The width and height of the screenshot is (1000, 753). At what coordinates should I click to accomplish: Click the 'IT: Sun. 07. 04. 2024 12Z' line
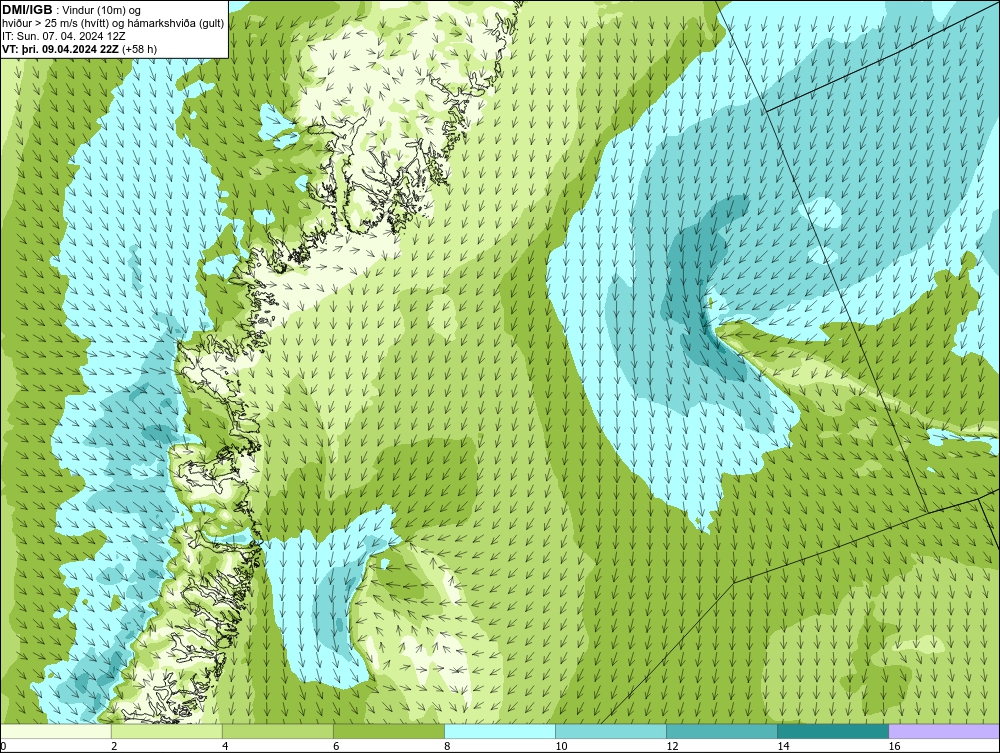(x=64, y=36)
